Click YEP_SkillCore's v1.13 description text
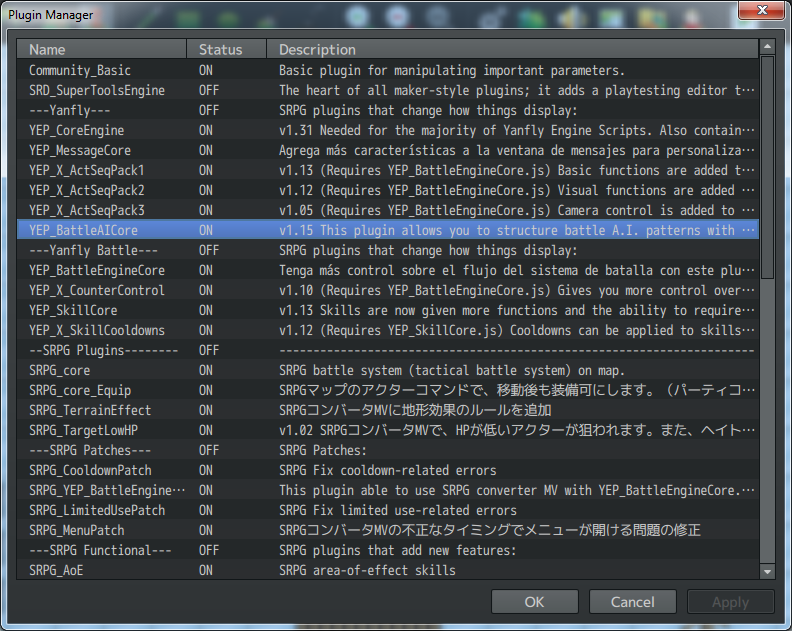Screen dimensions: 792x631 (517, 310)
